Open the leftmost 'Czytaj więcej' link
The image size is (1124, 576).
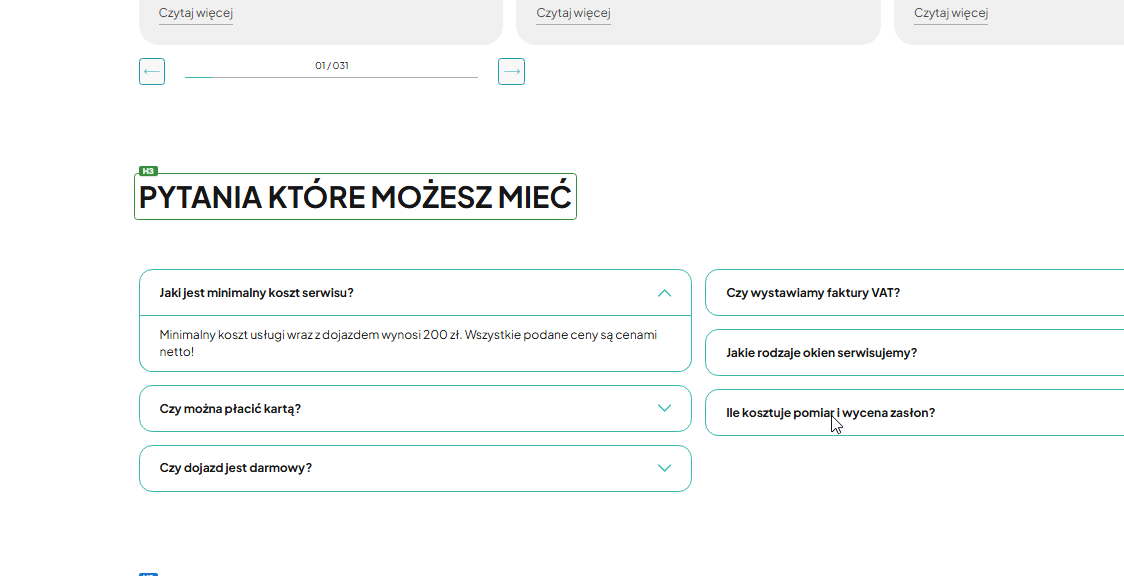pyautogui.click(x=196, y=13)
